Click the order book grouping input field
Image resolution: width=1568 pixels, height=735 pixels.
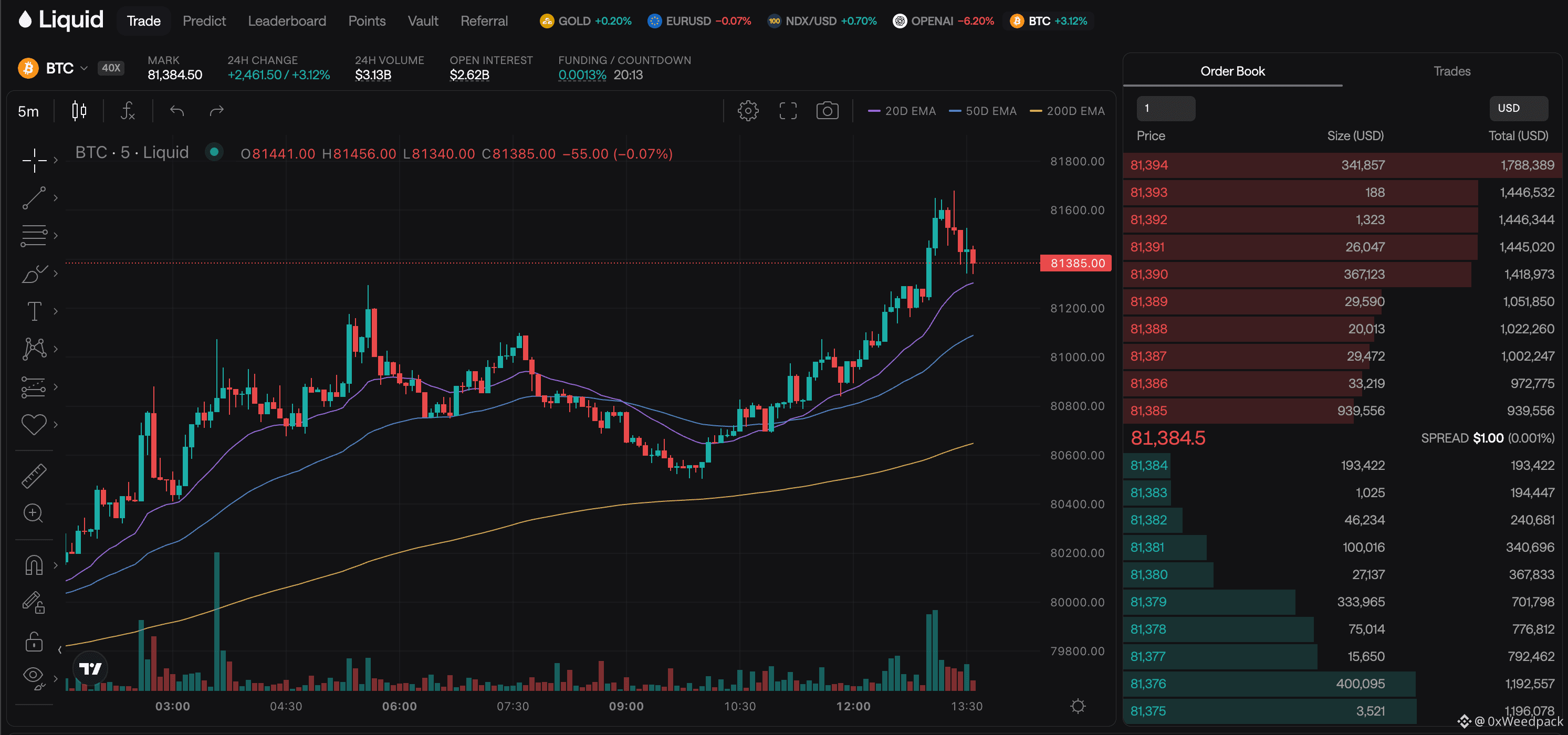coord(1166,108)
